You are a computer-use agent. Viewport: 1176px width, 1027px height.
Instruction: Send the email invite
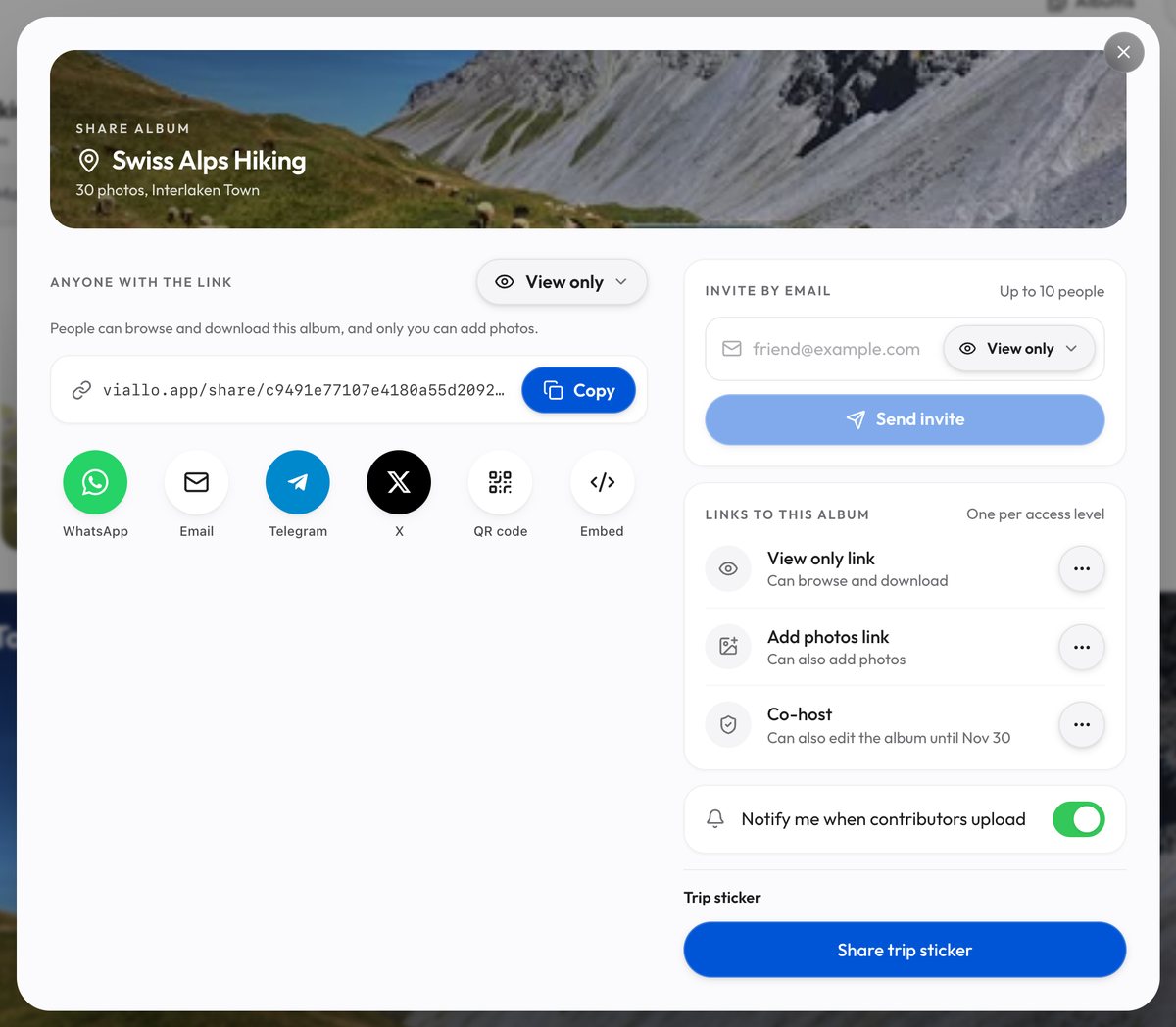905,419
